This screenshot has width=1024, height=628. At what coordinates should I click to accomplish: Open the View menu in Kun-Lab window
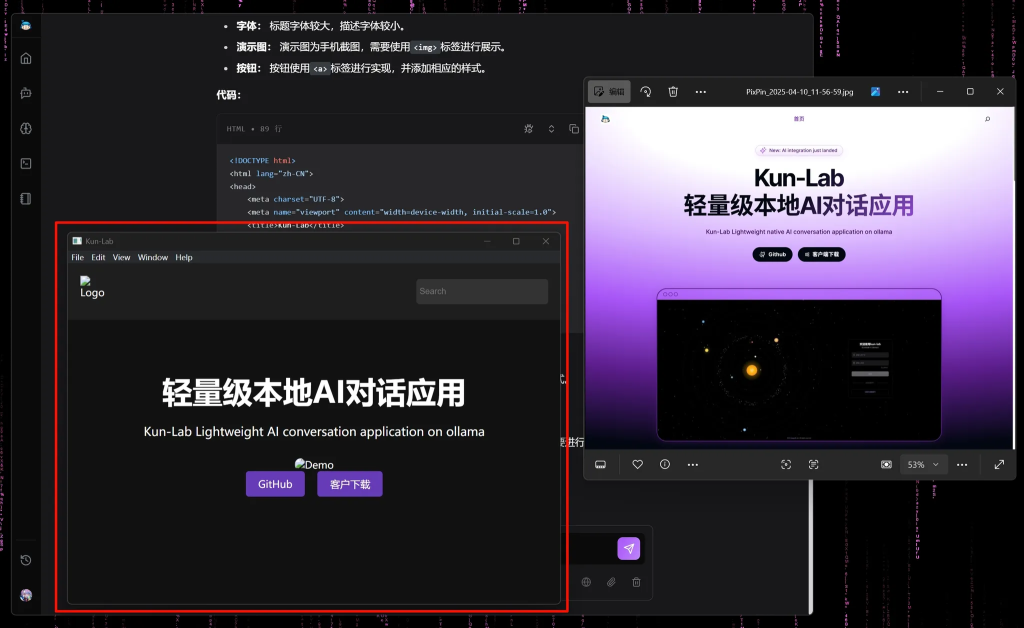[x=121, y=257]
